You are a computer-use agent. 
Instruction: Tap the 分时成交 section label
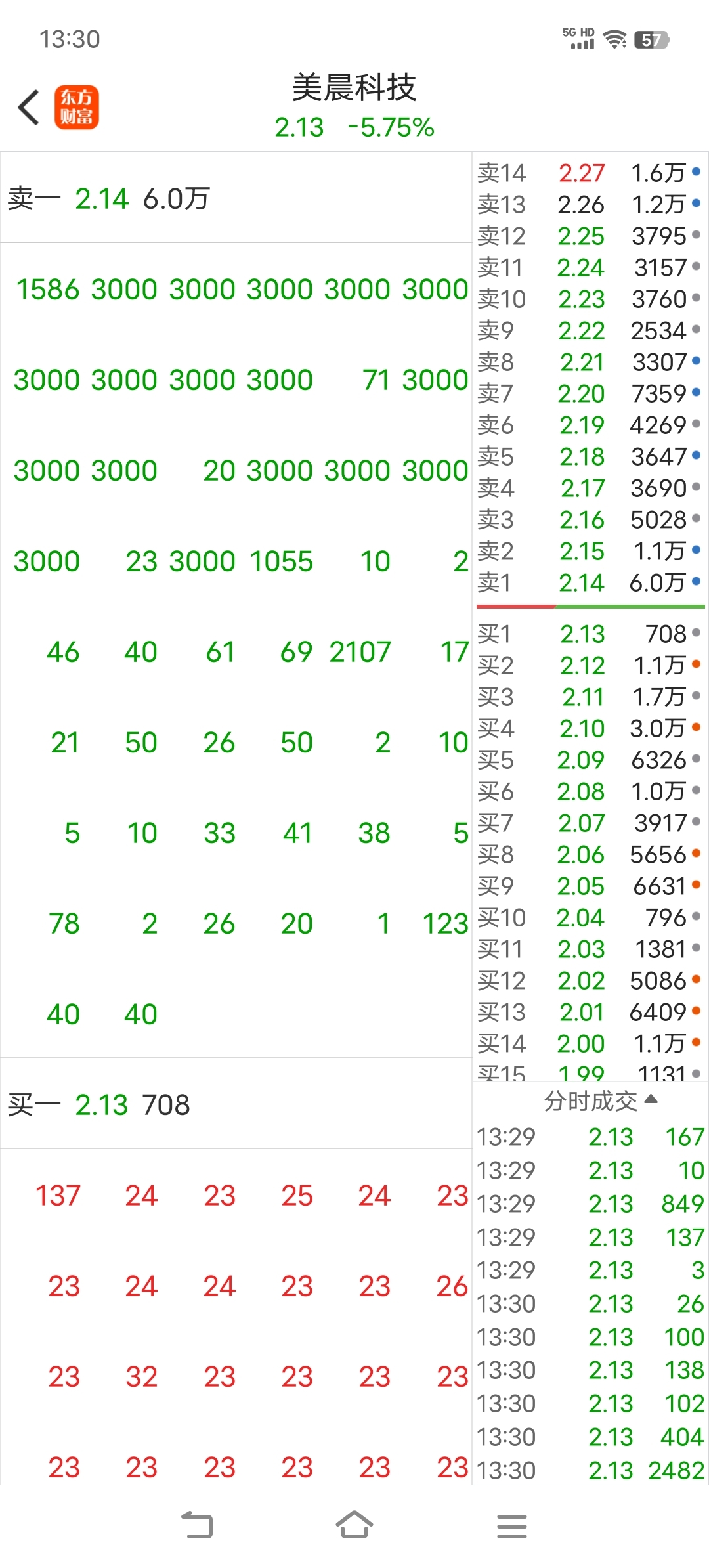591,1100
